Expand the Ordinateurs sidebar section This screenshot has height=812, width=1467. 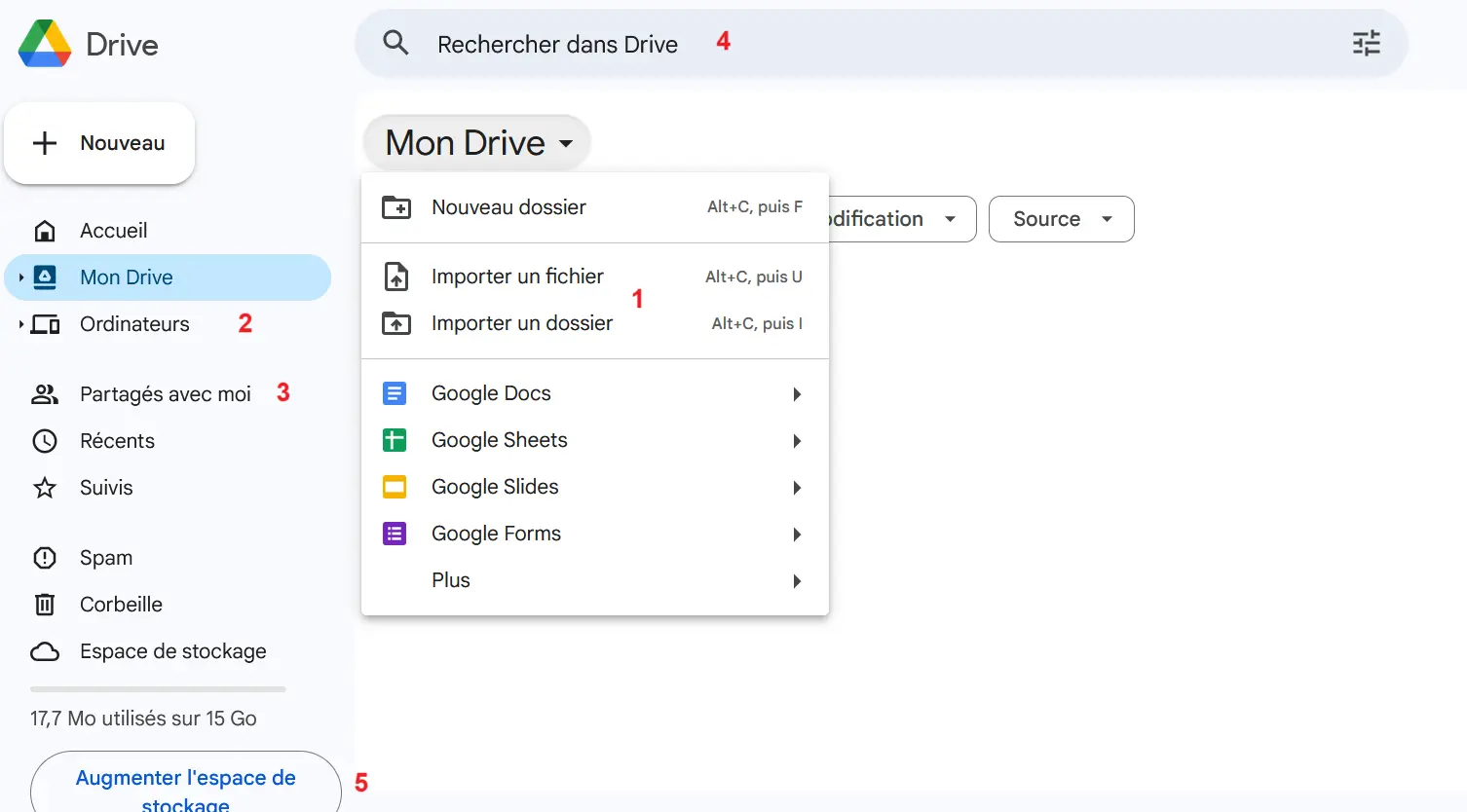click(x=20, y=324)
